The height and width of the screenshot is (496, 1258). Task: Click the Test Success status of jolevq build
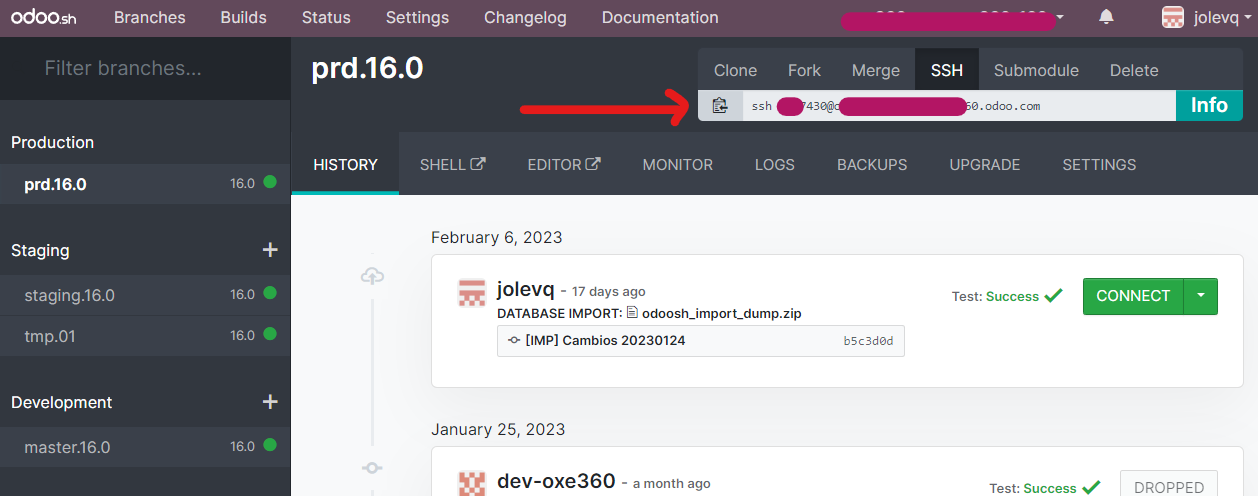[1007, 296]
